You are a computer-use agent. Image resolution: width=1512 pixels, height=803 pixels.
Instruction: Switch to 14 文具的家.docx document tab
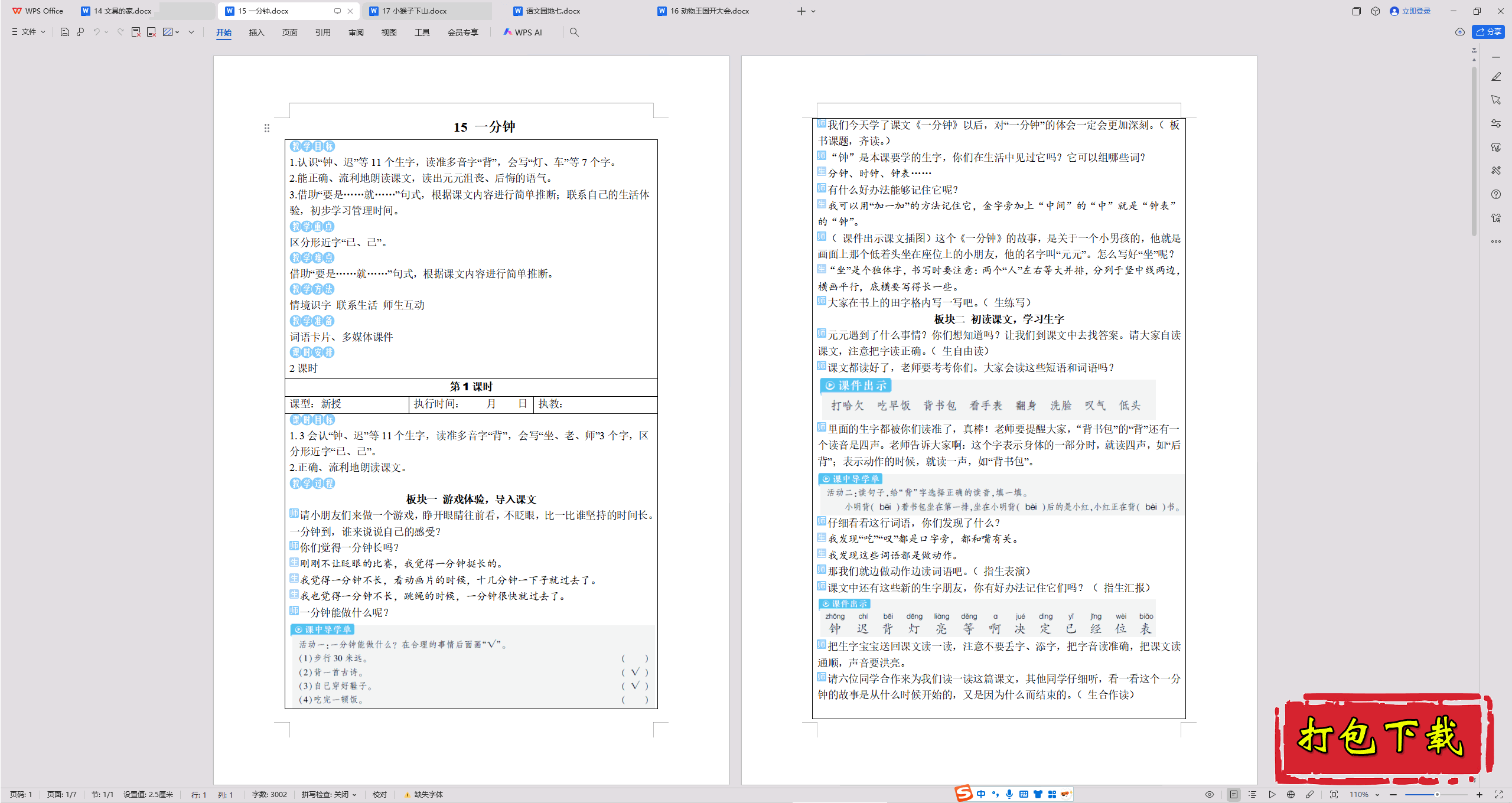[116, 11]
